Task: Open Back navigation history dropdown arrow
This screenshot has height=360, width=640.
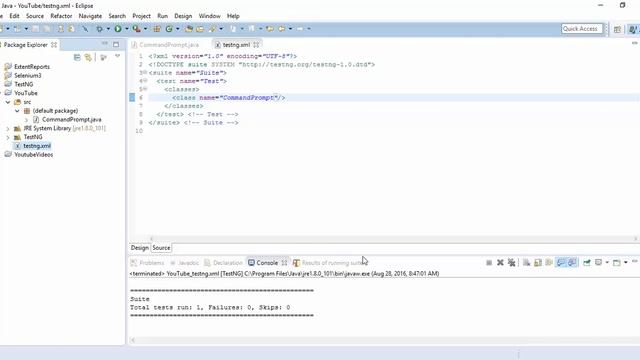Action: tap(290, 29)
